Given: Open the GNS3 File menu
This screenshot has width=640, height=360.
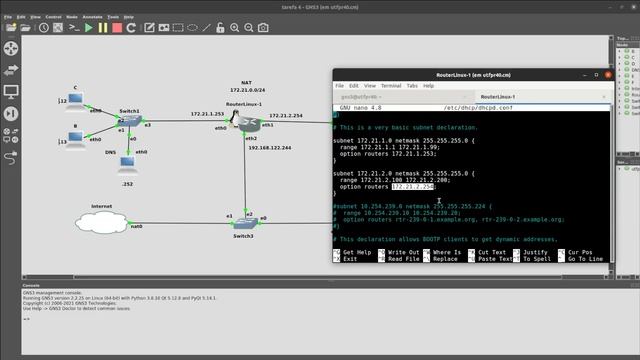Looking at the screenshot, I should pyautogui.click(x=8, y=17).
